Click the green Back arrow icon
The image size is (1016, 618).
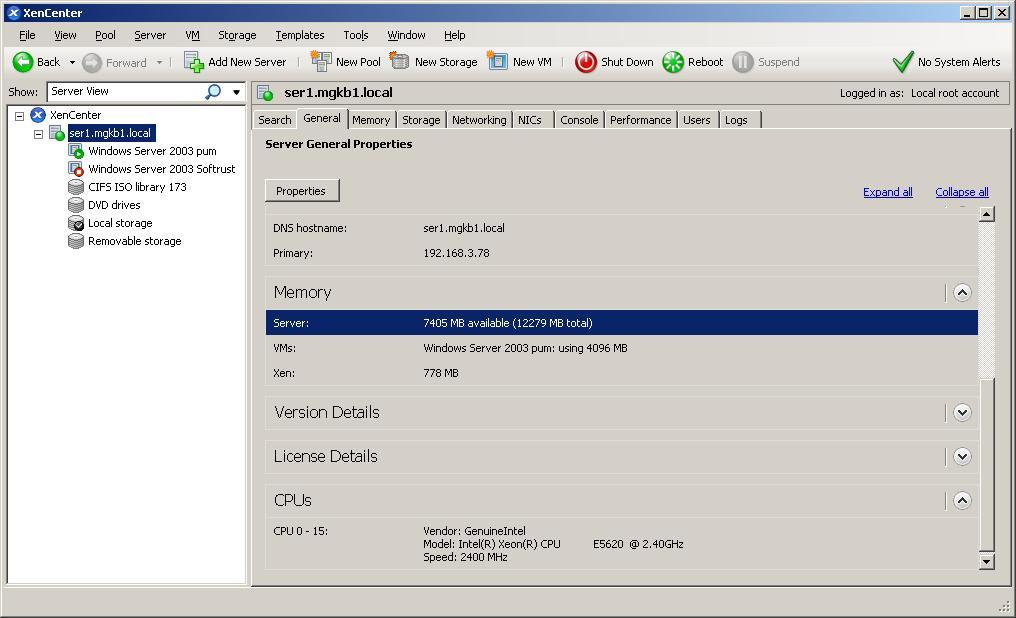pos(23,62)
